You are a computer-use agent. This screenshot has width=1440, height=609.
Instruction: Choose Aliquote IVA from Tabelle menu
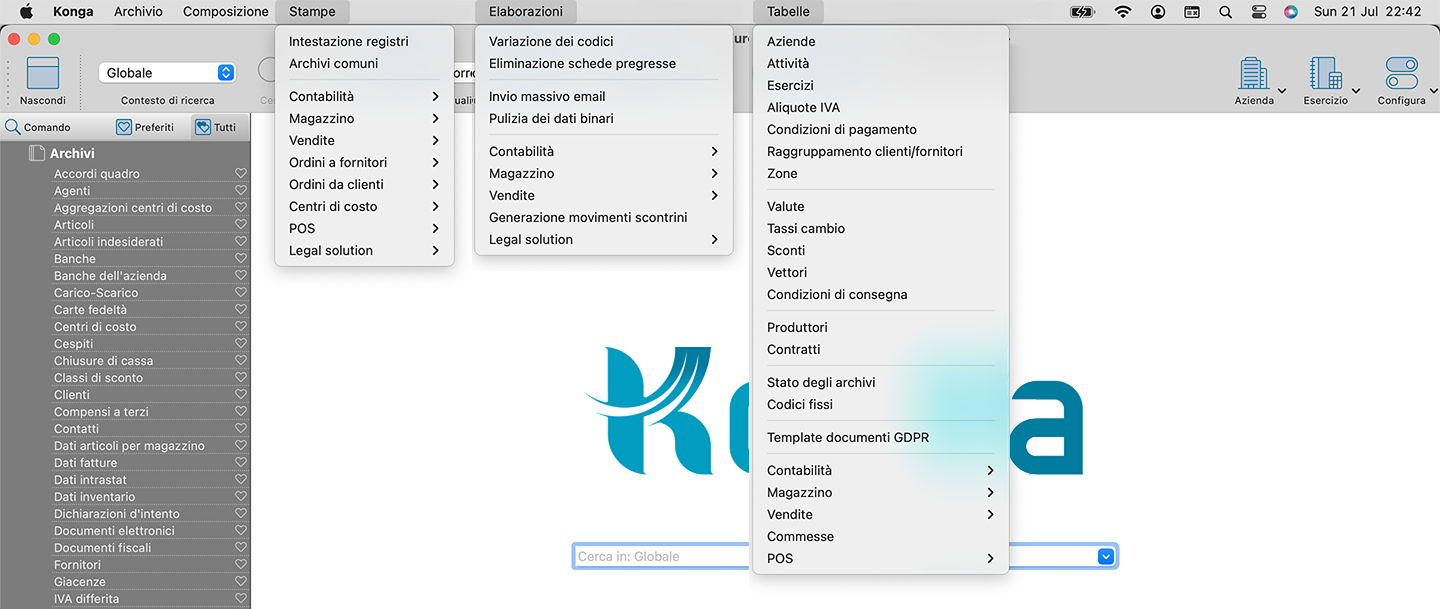click(803, 107)
